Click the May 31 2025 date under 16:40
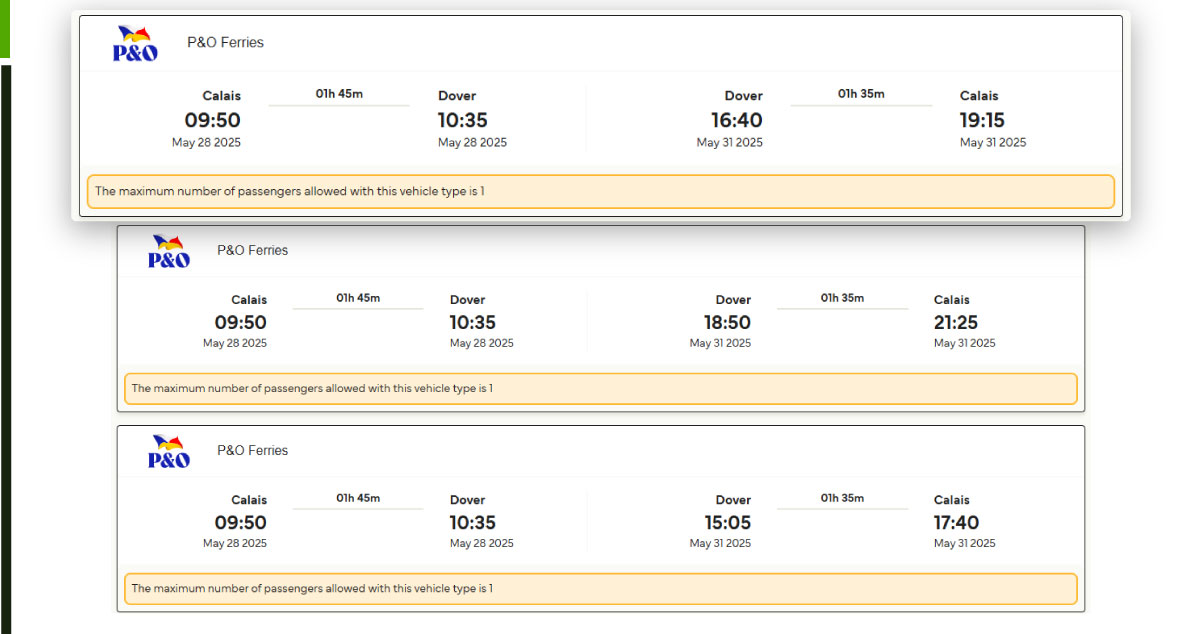 (x=729, y=143)
